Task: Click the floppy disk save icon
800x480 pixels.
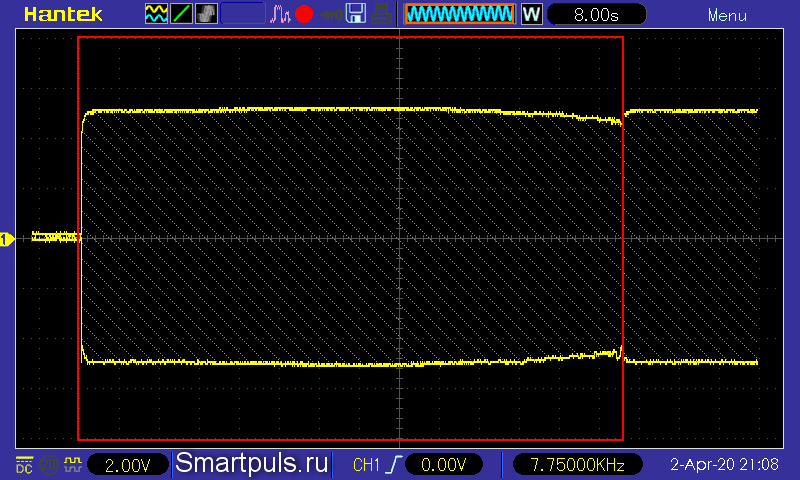Action: tap(356, 14)
